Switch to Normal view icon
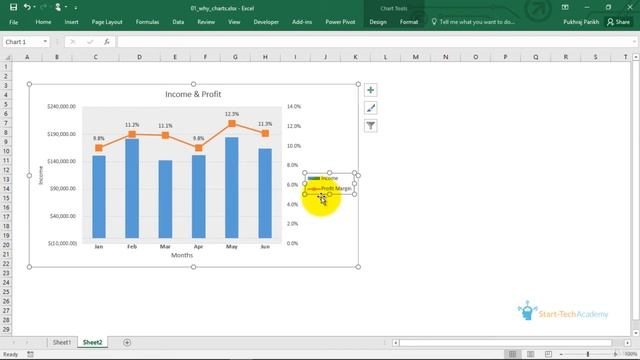Screen dimensions: 640x360 (x=512, y=354)
